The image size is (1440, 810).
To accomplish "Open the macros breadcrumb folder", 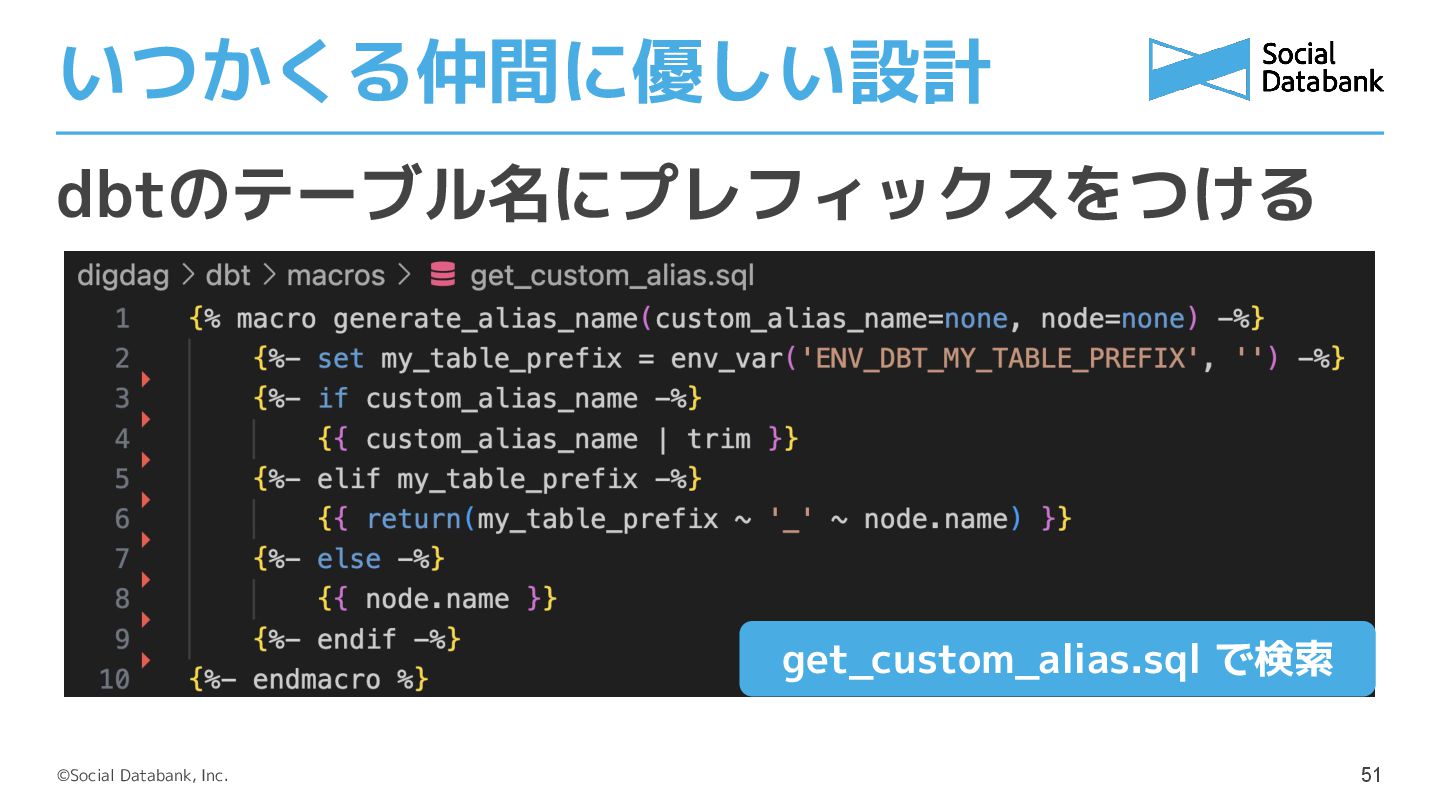I will tap(336, 275).
